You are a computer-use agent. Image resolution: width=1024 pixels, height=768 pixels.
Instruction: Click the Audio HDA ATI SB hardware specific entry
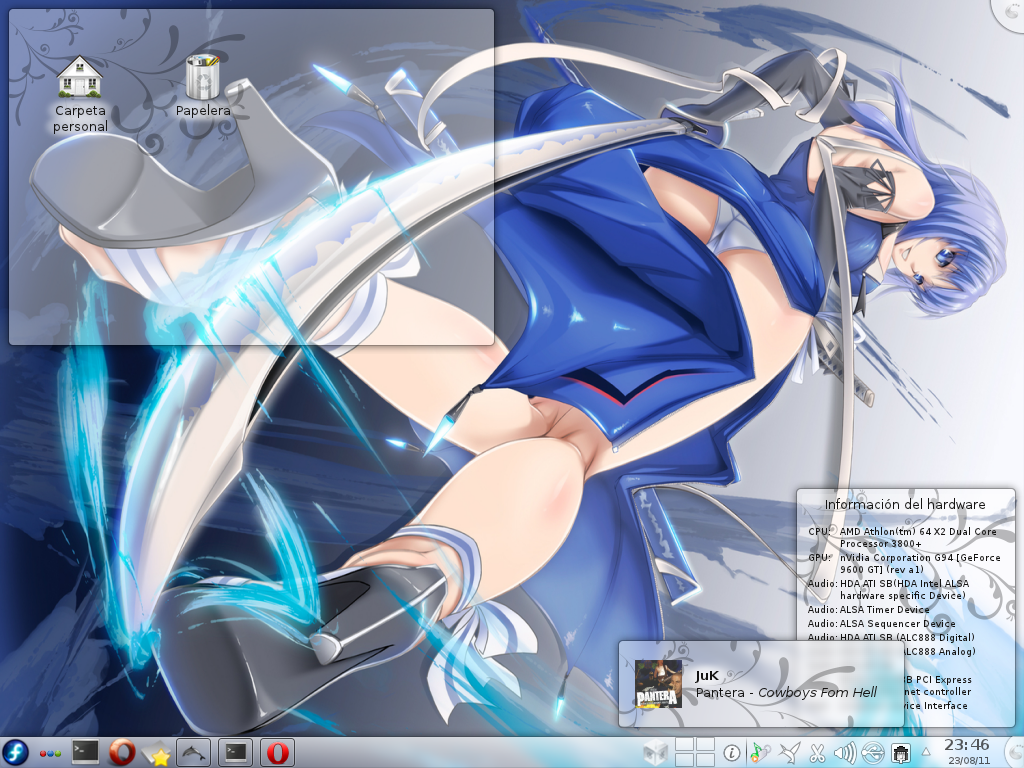pyautogui.click(x=888, y=590)
